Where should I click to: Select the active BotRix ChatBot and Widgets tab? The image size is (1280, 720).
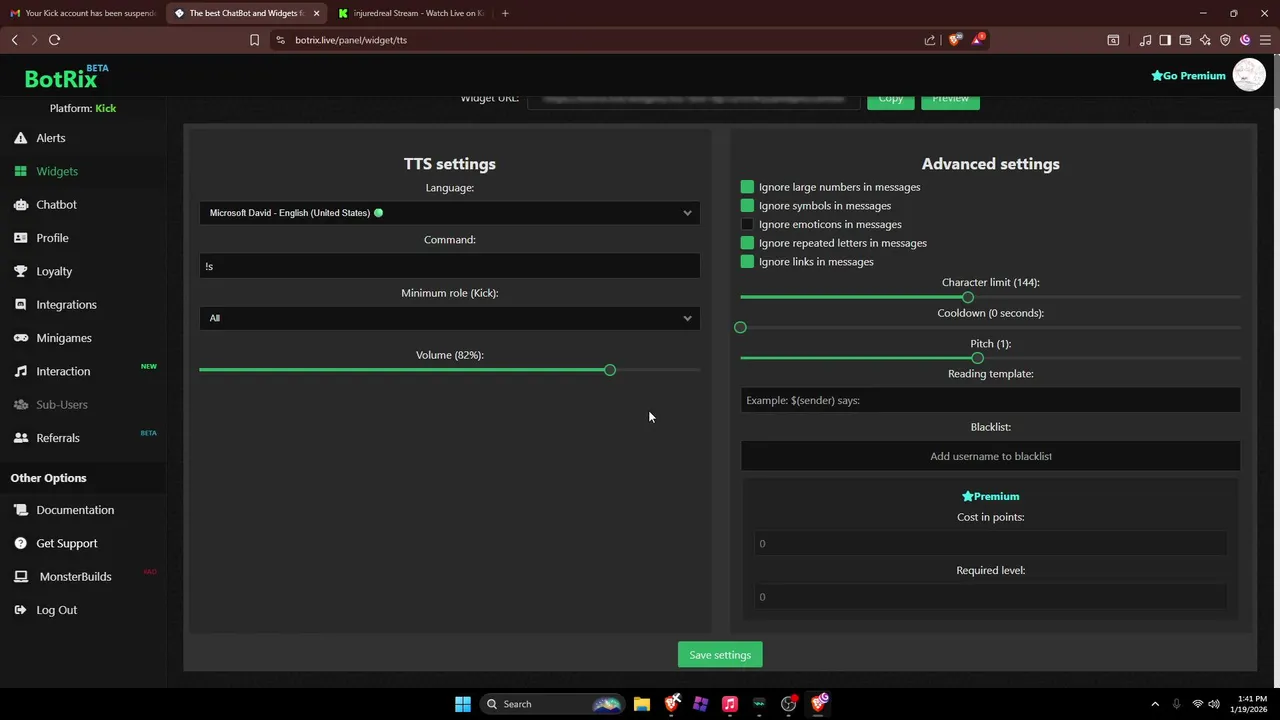pyautogui.click(x=246, y=13)
